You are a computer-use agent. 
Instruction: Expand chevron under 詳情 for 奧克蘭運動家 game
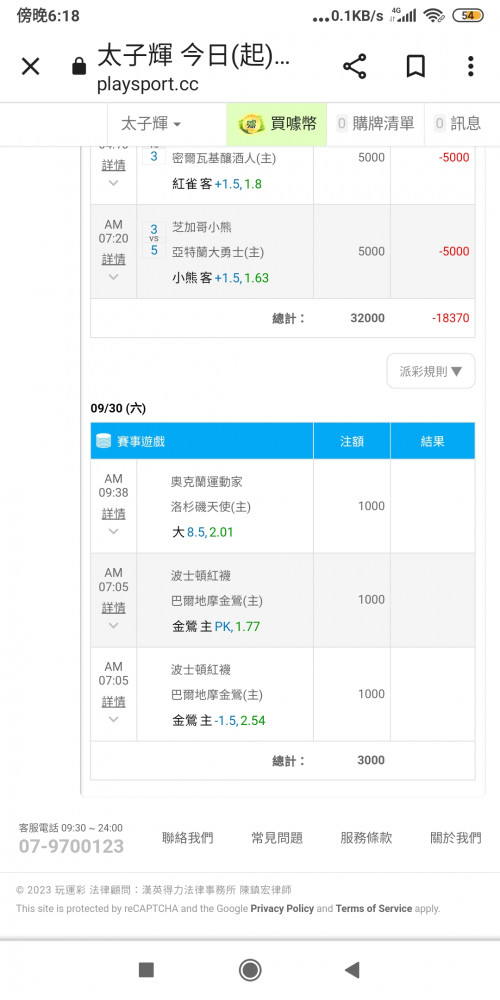click(x=114, y=531)
